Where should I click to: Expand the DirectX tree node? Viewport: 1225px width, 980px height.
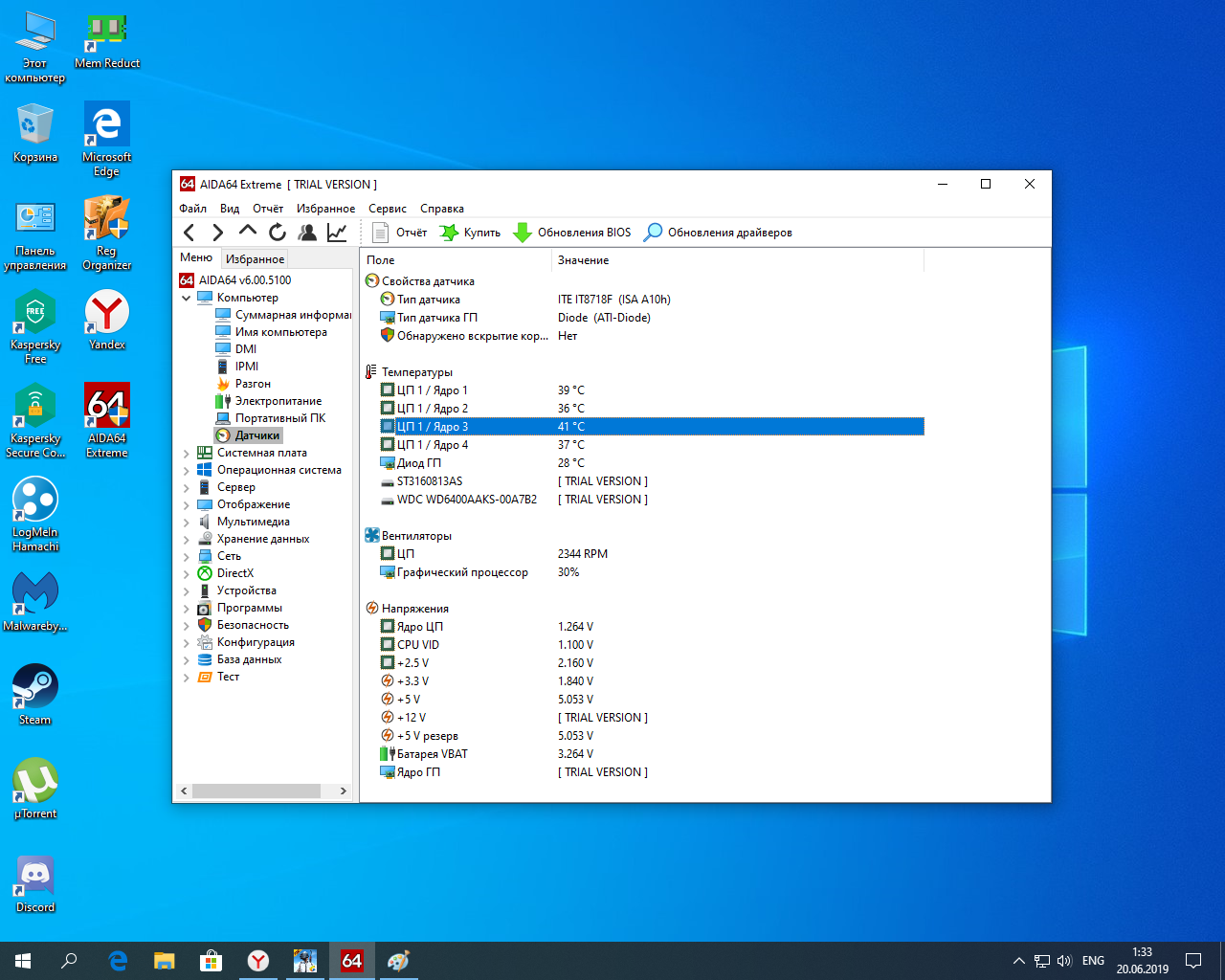pyautogui.click(x=187, y=573)
